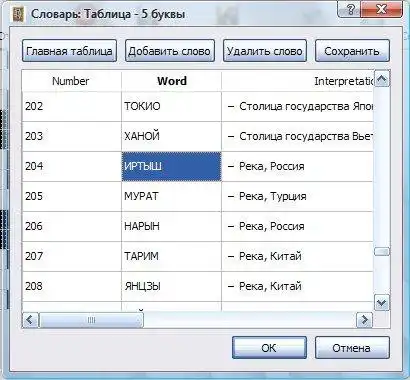Confirm with the OK button
Viewport: 410px width, 380px height.
coord(269,348)
